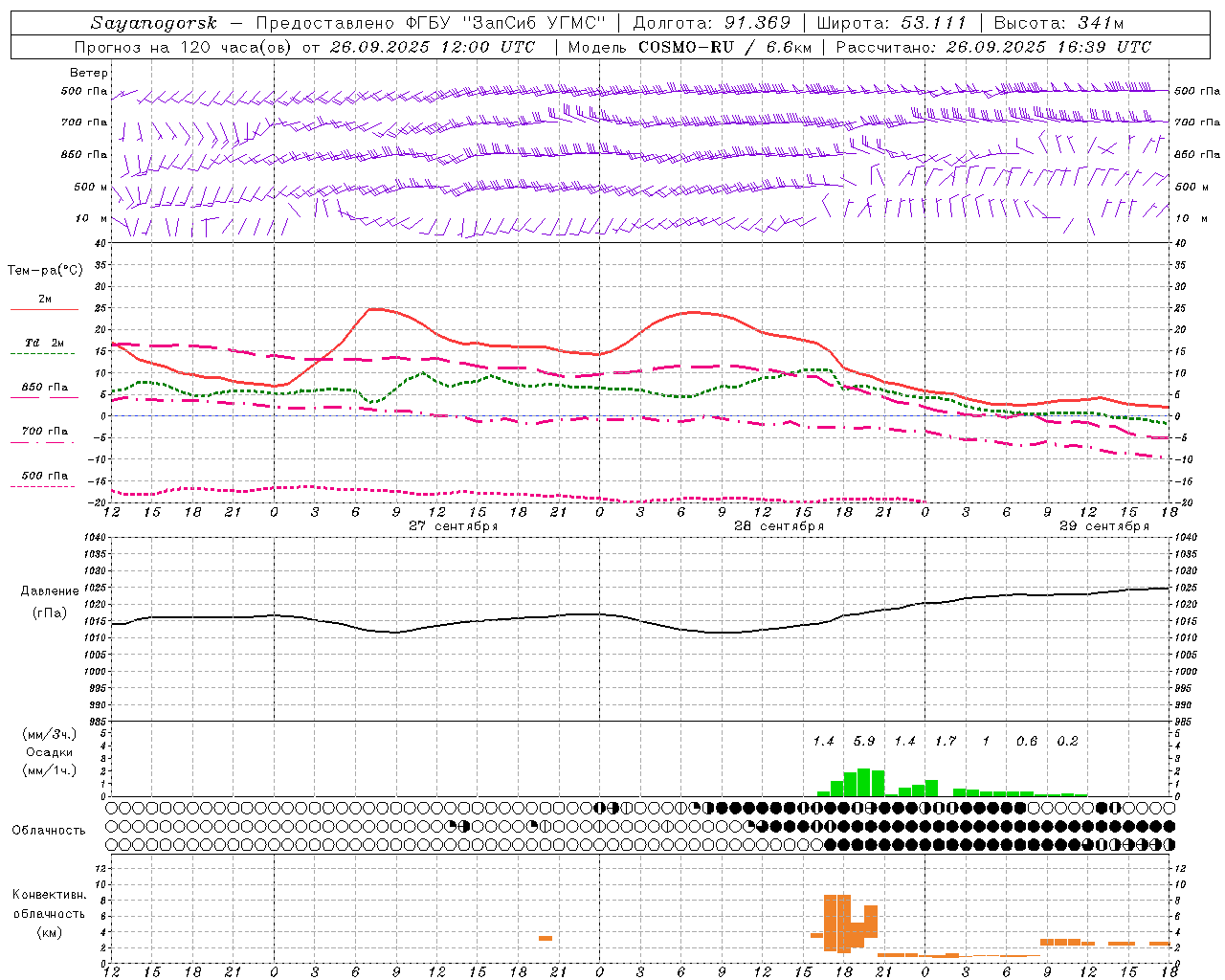Click the 'Осадки' precipitation label
1225x980 pixels.
click(50, 752)
